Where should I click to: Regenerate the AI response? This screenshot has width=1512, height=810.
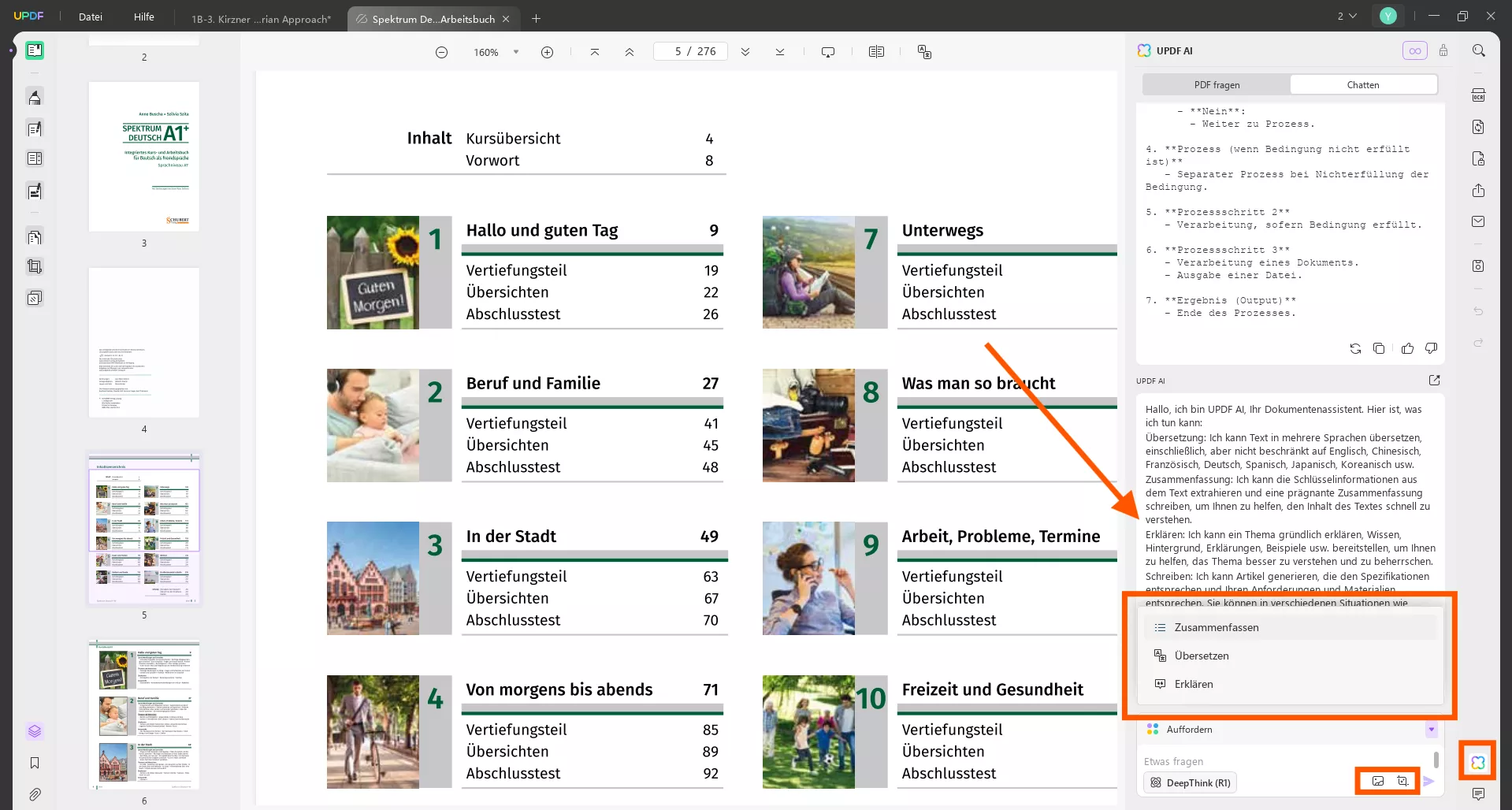click(x=1355, y=348)
